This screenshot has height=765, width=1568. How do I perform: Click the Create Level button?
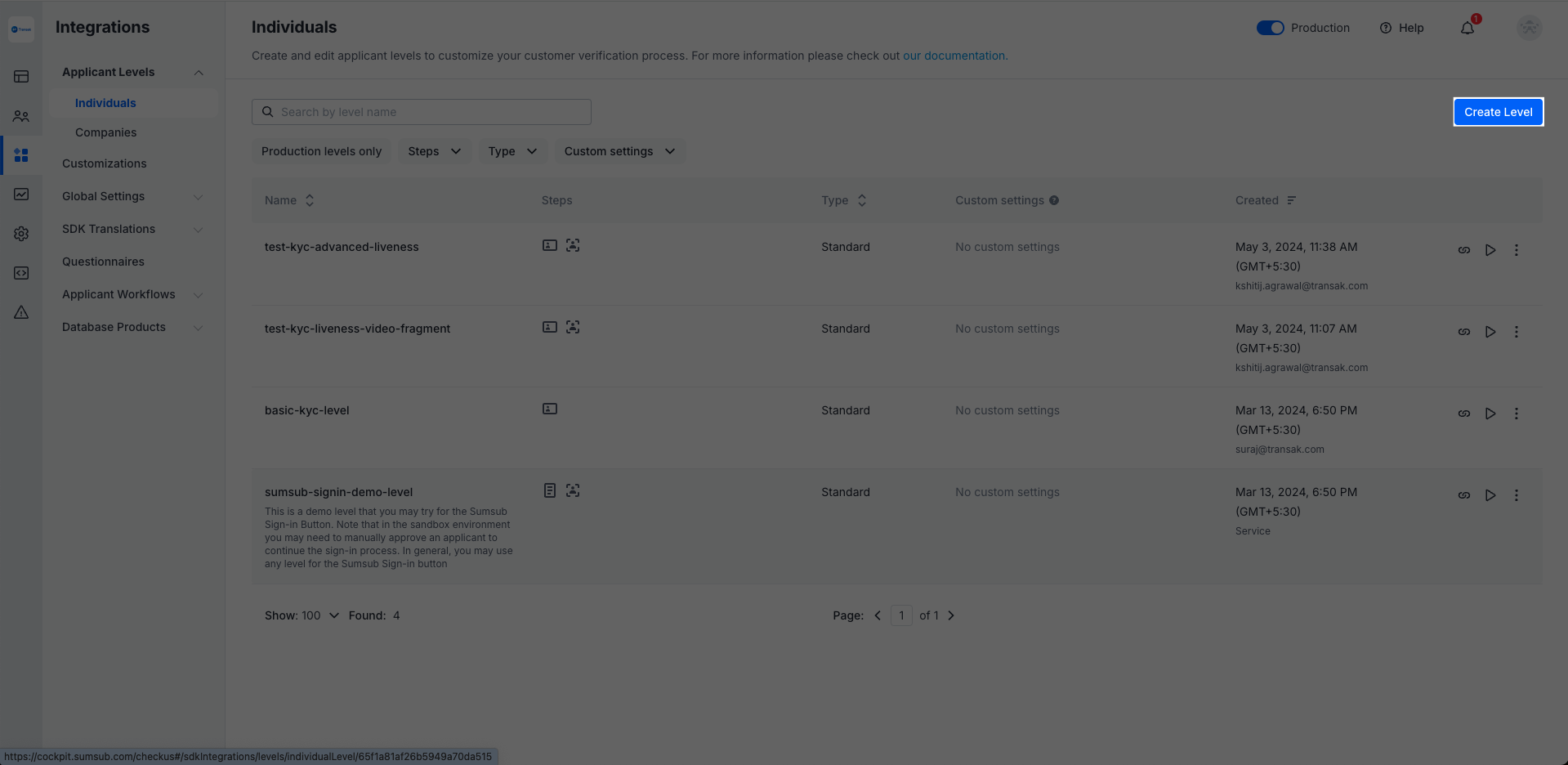pos(1498,112)
